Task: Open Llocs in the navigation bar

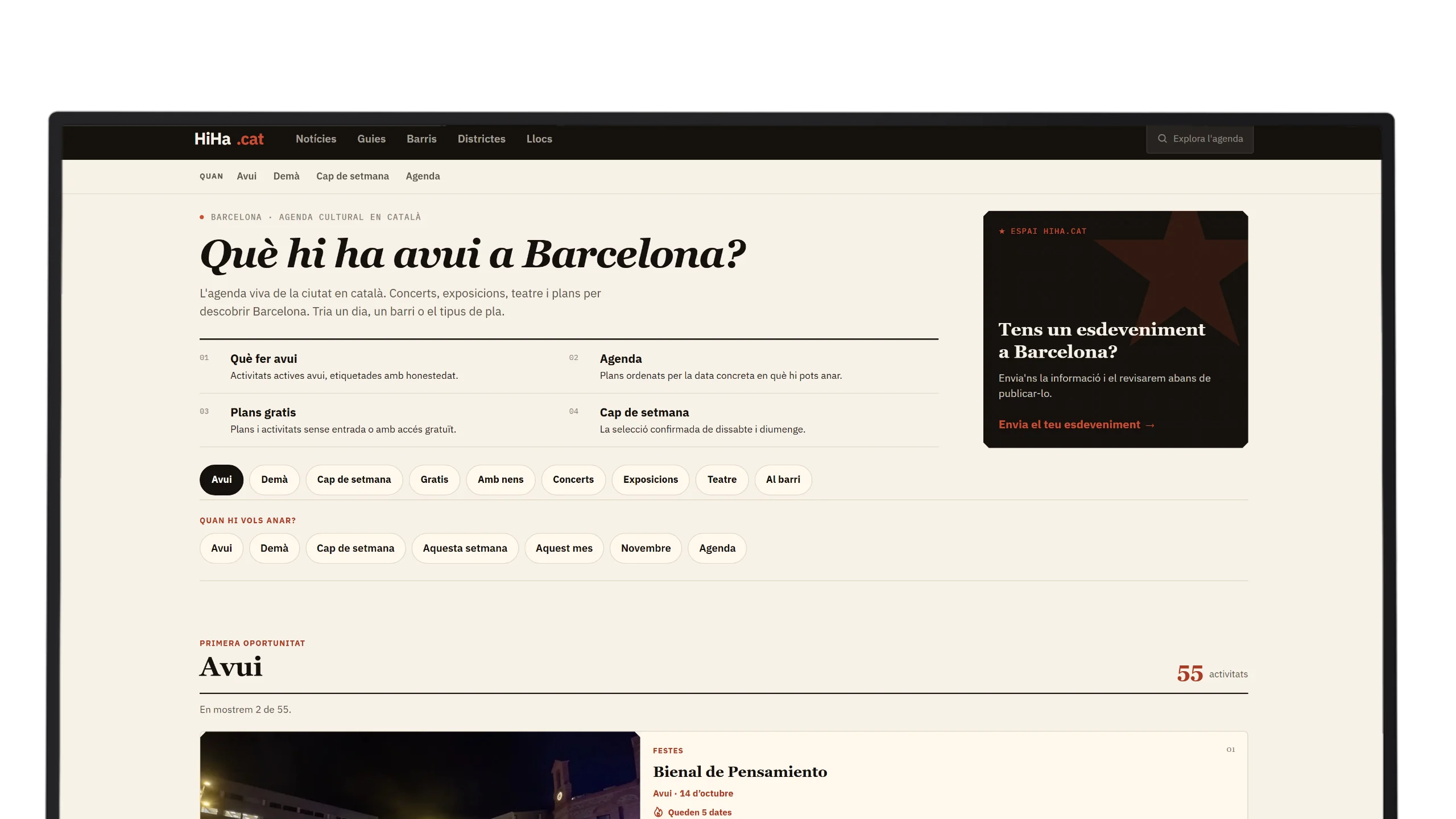Action: click(539, 139)
